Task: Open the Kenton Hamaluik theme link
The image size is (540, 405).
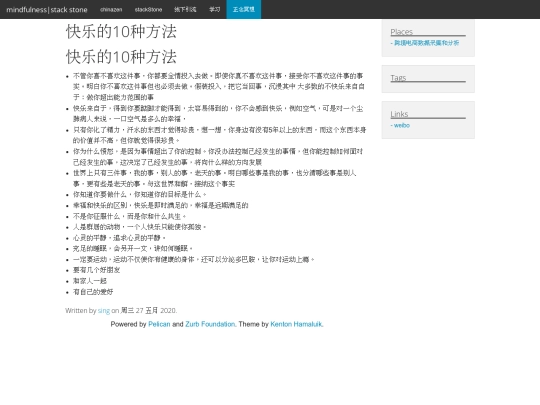Action: click(296, 324)
